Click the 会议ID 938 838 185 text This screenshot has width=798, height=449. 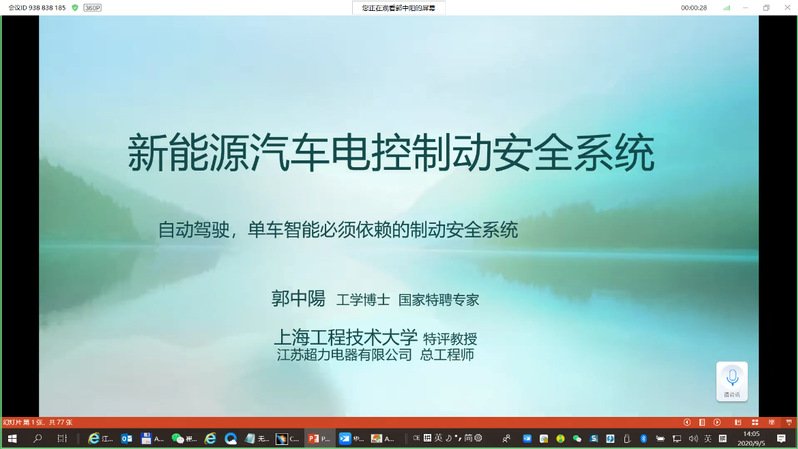pyautogui.click(x=37, y=7)
